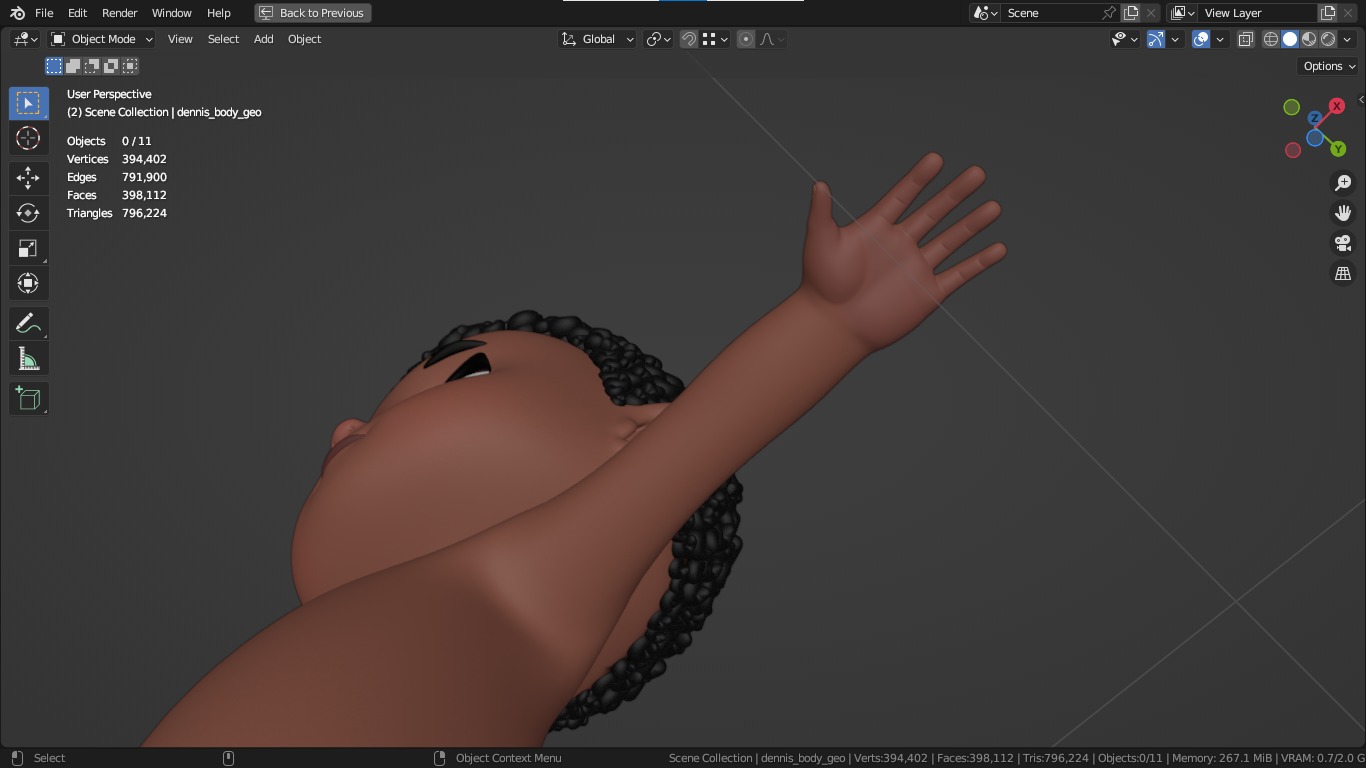
Task: Choose the Invert Selection mode icon
Action: (x=111, y=66)
